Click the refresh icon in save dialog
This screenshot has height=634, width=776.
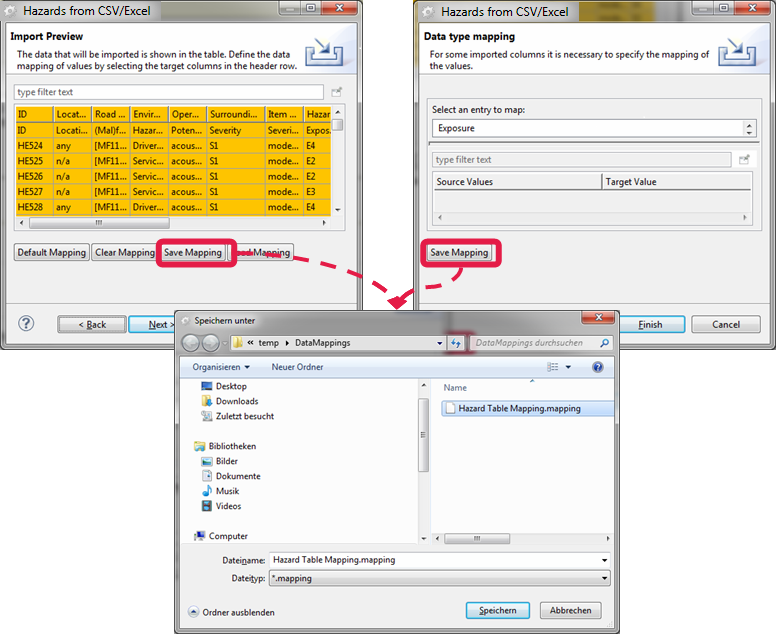click(x=456, y=342)
